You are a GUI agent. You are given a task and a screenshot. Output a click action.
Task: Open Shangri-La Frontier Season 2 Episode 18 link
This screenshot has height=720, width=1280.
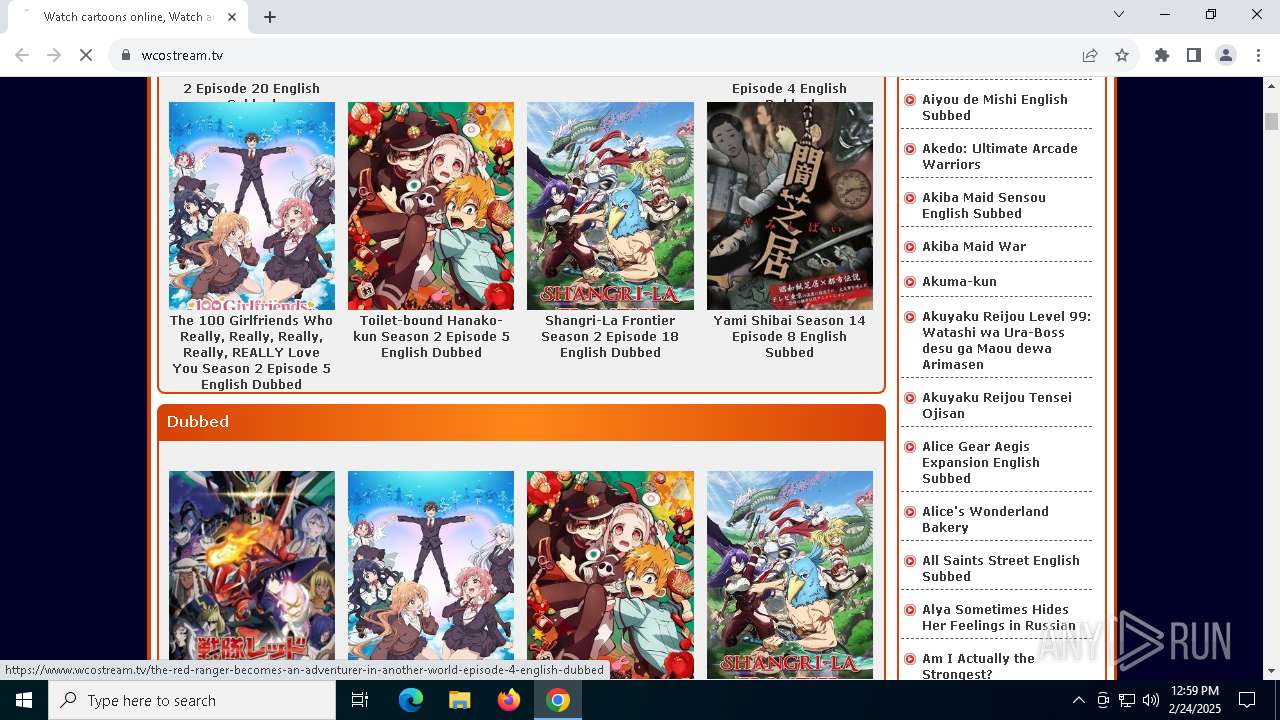tap(610, 336)
